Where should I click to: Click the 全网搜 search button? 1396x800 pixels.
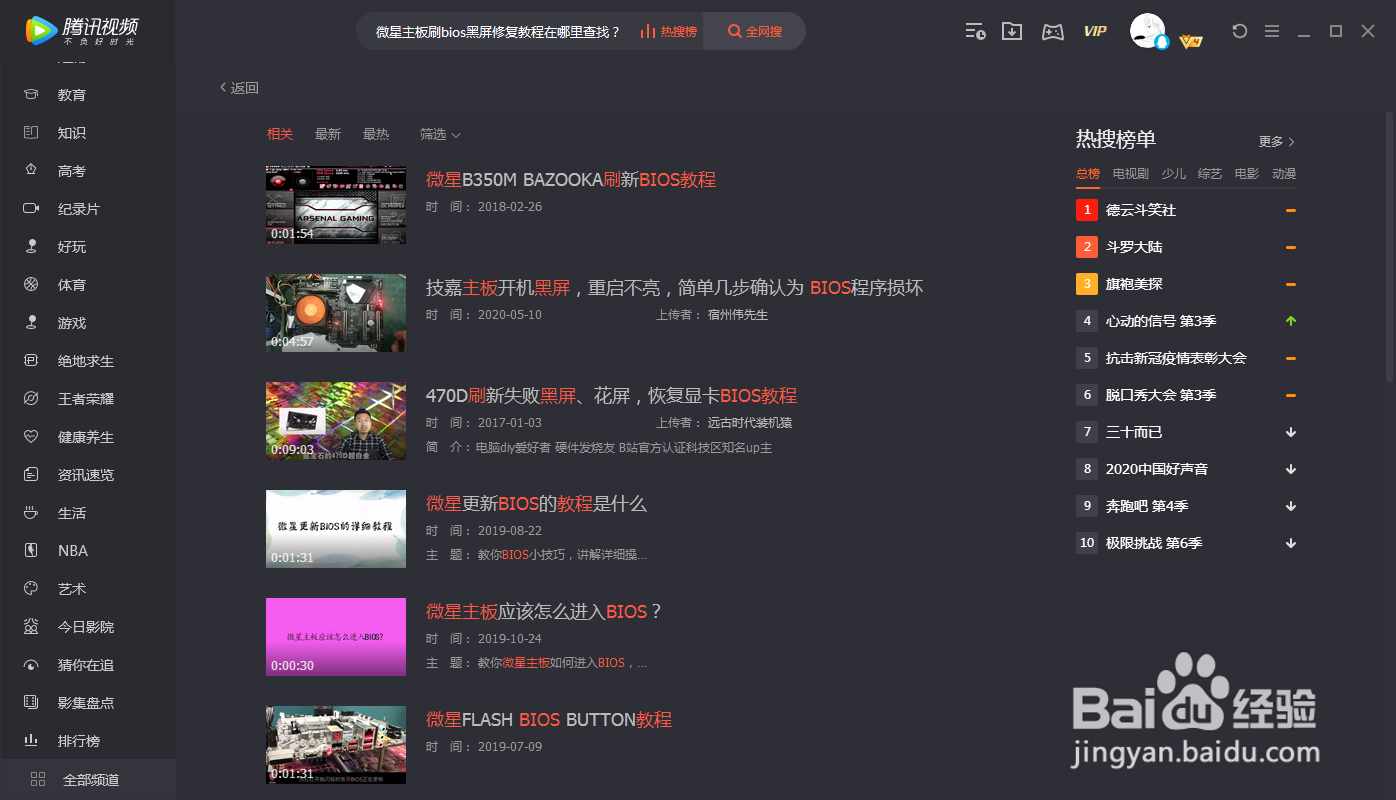click(755, 31)
